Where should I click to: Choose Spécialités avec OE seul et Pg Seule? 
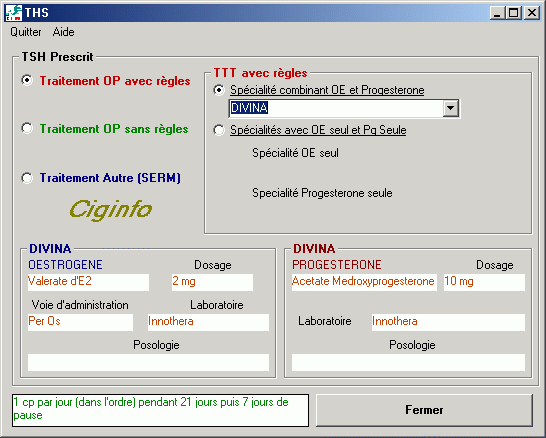pos(219,130)
